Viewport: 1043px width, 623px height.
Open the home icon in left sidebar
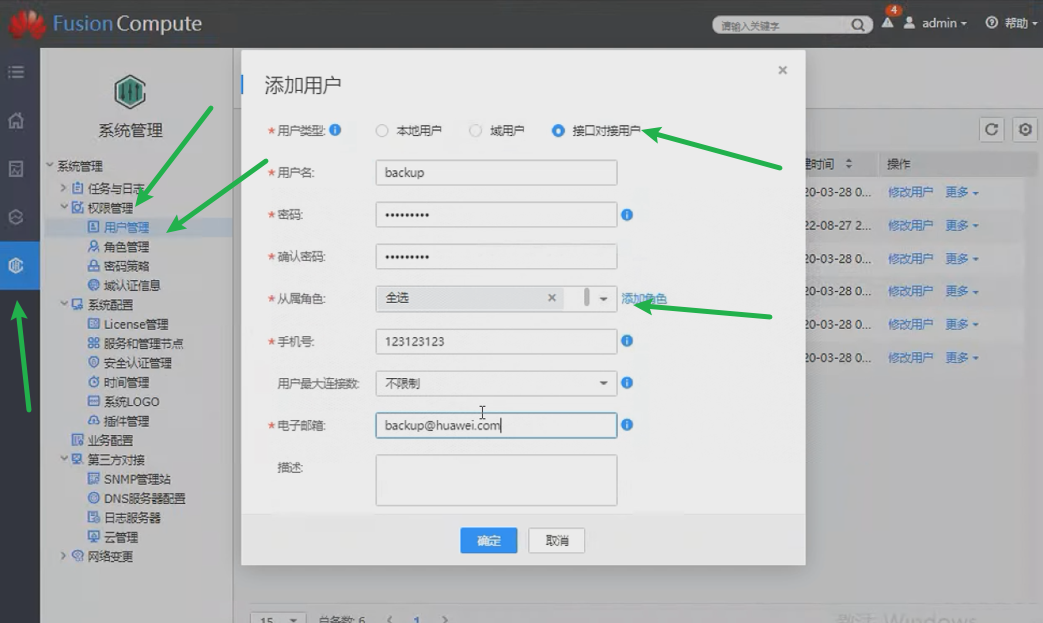[16, 121]
